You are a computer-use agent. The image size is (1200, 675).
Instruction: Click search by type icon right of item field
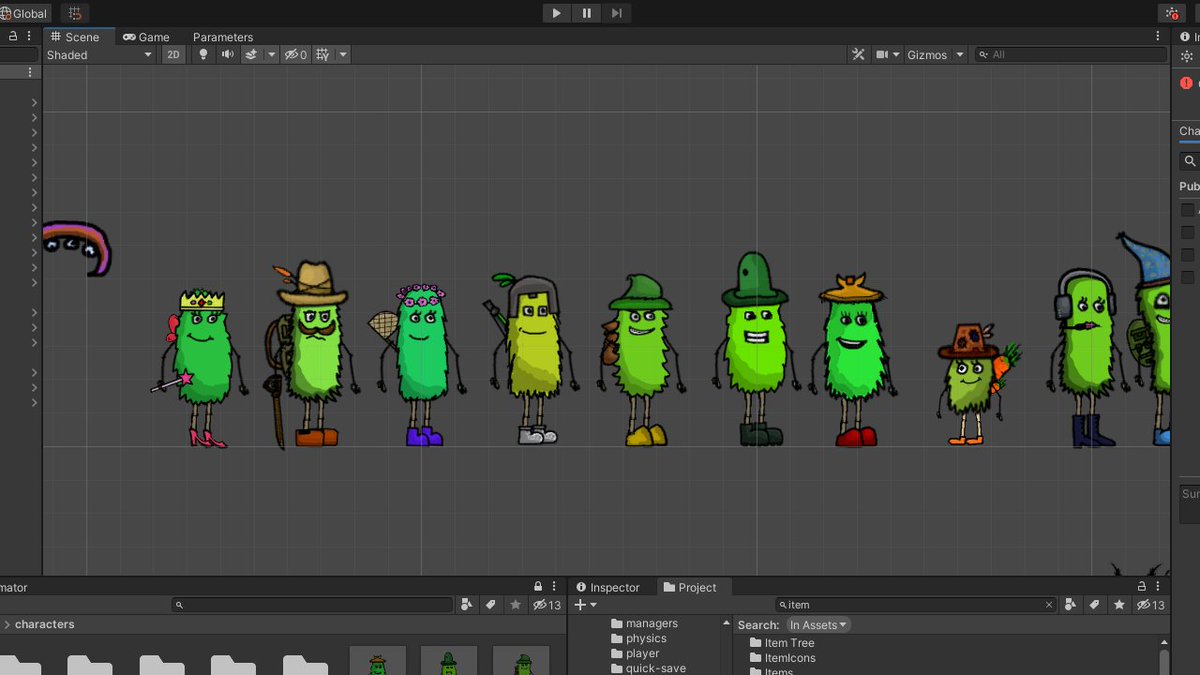point(1071,605)
